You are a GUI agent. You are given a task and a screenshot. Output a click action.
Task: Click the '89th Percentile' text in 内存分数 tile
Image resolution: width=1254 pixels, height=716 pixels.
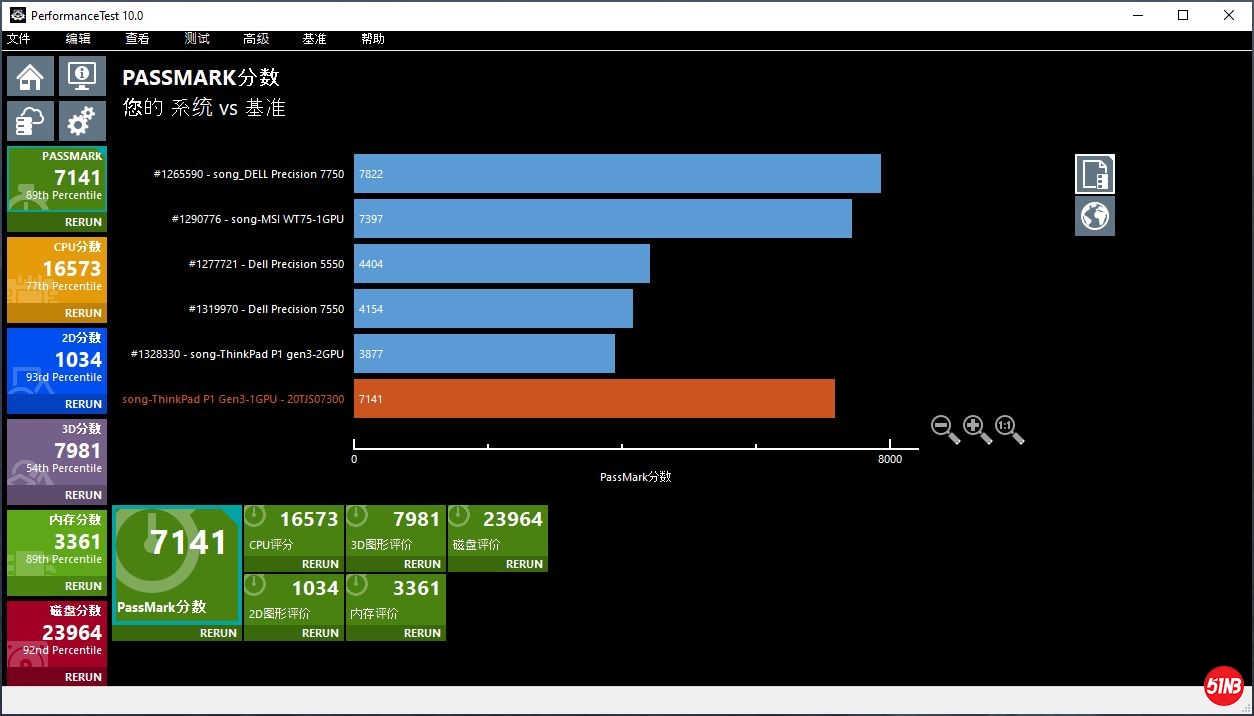pyautogui.click(x=64, y=559)
